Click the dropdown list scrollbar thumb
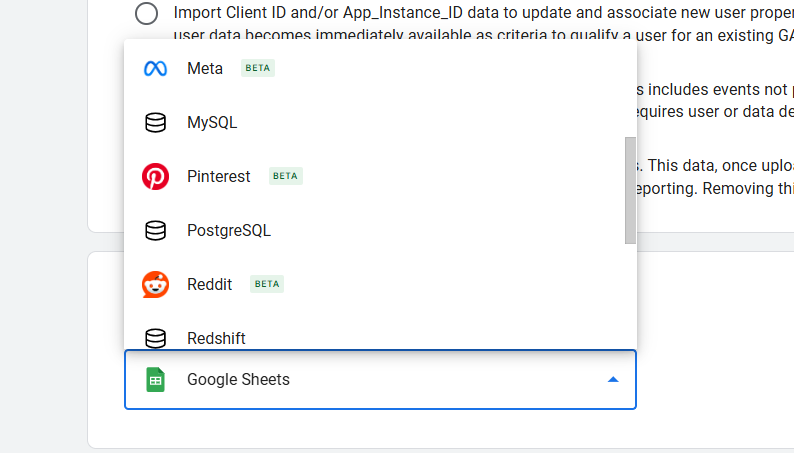 click(x=630, y=190)
